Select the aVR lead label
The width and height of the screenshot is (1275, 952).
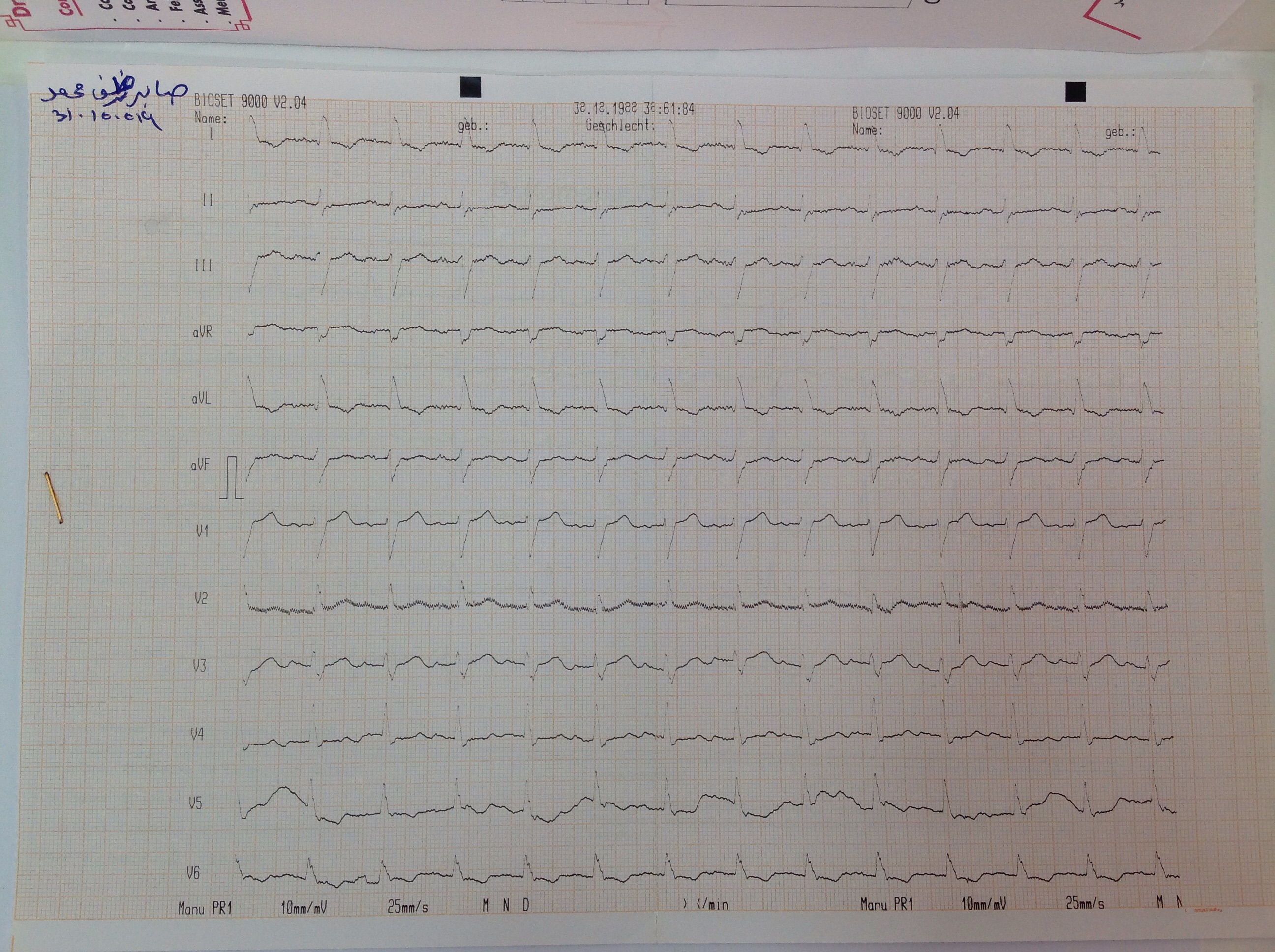point(202,332)
